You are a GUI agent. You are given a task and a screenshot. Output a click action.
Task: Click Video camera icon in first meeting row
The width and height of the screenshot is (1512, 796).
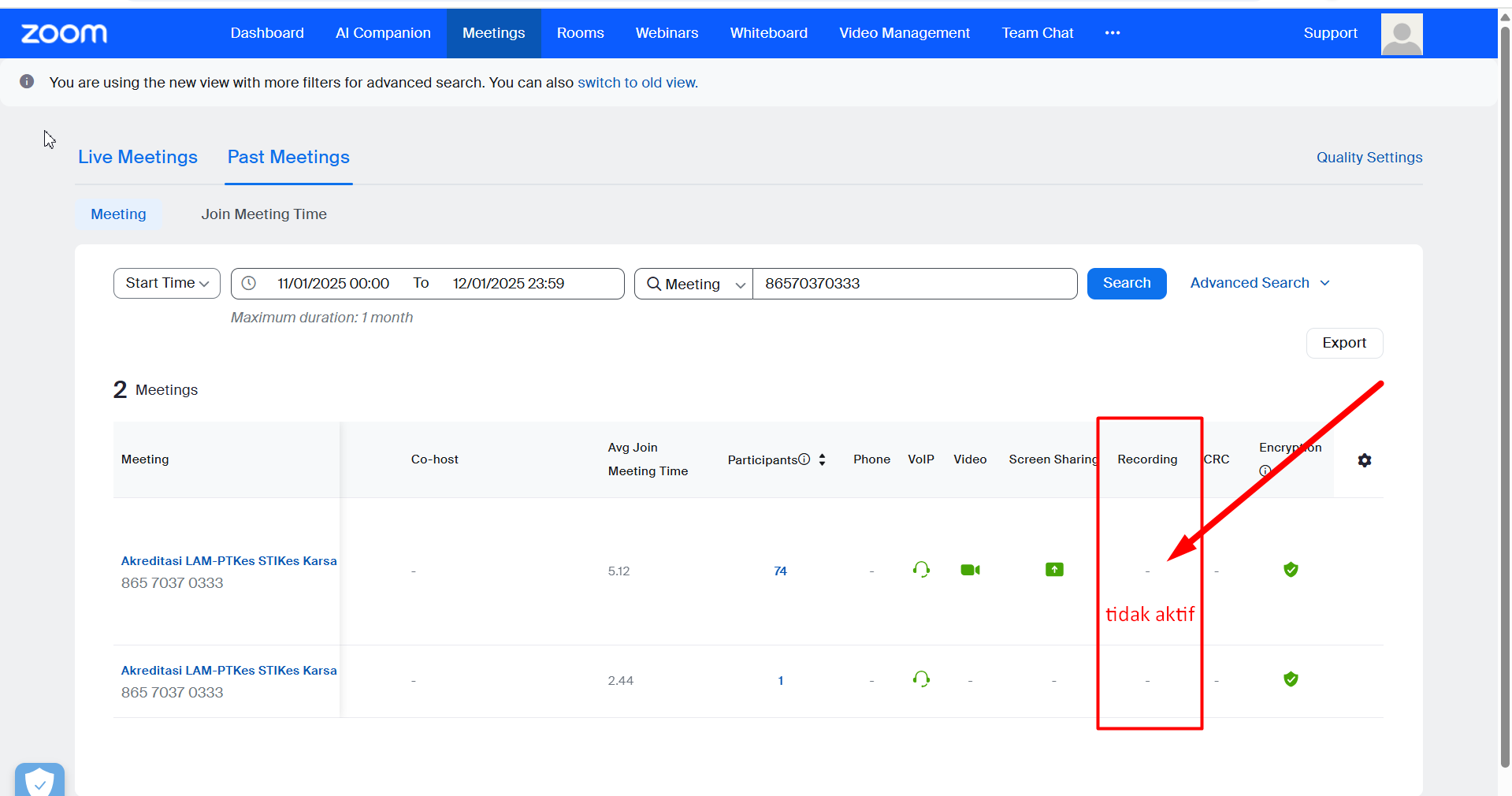coord(970,570)
